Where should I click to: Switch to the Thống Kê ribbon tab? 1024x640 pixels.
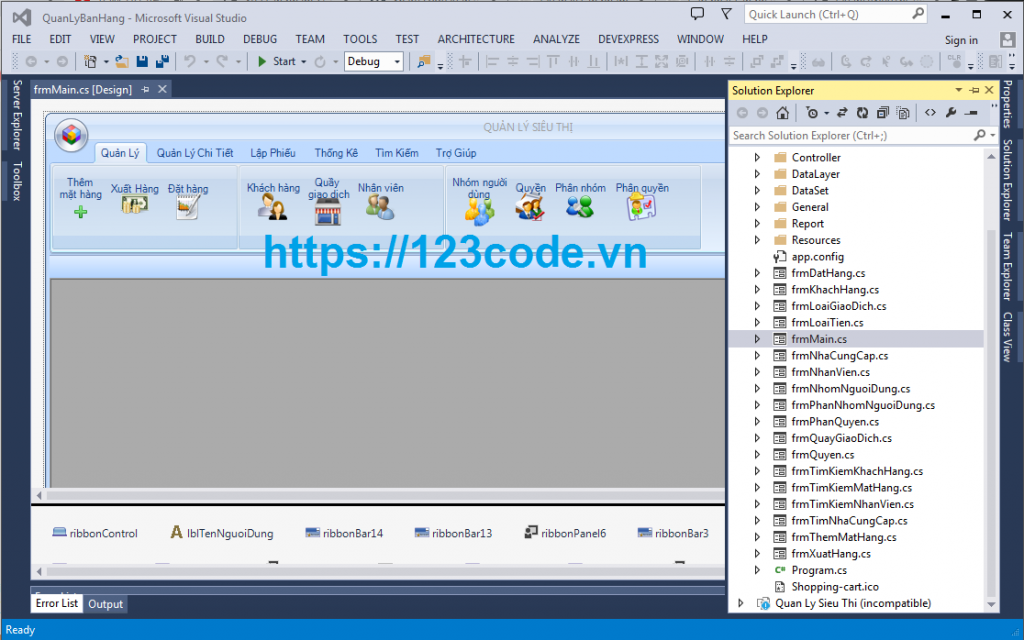[336, 152]
